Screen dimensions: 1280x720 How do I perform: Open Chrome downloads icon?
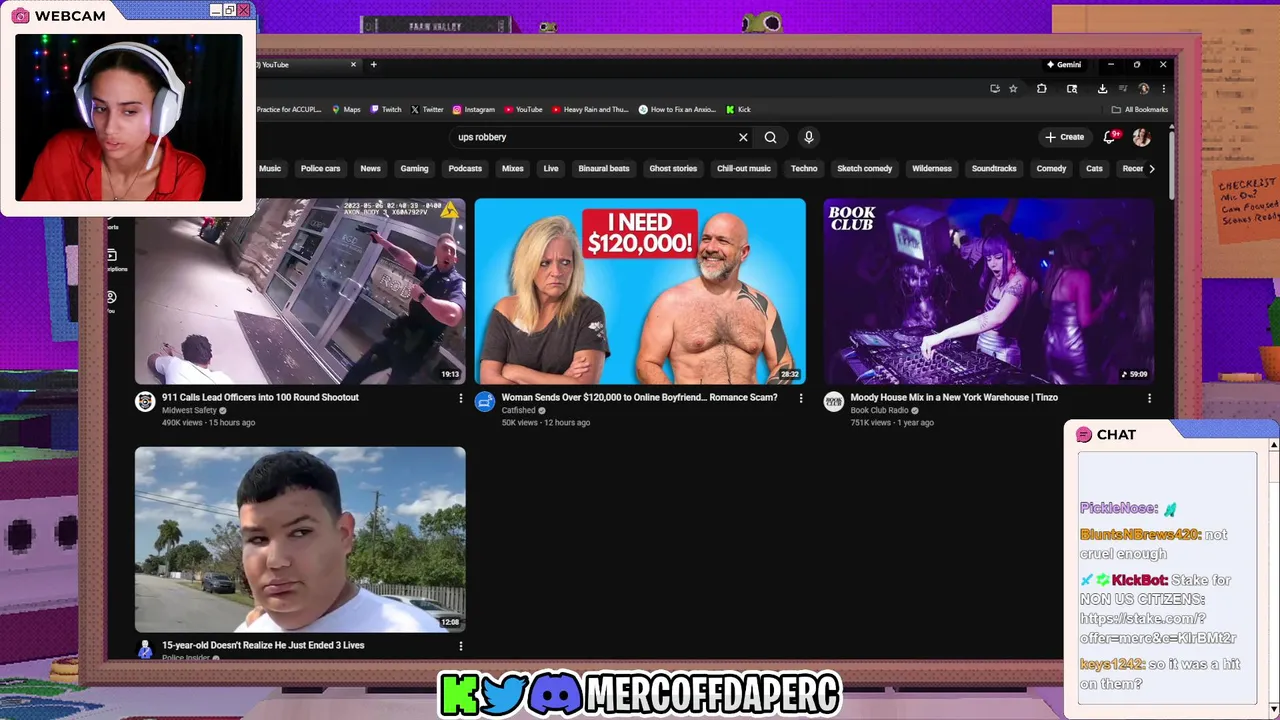(x=1102, y=89)
